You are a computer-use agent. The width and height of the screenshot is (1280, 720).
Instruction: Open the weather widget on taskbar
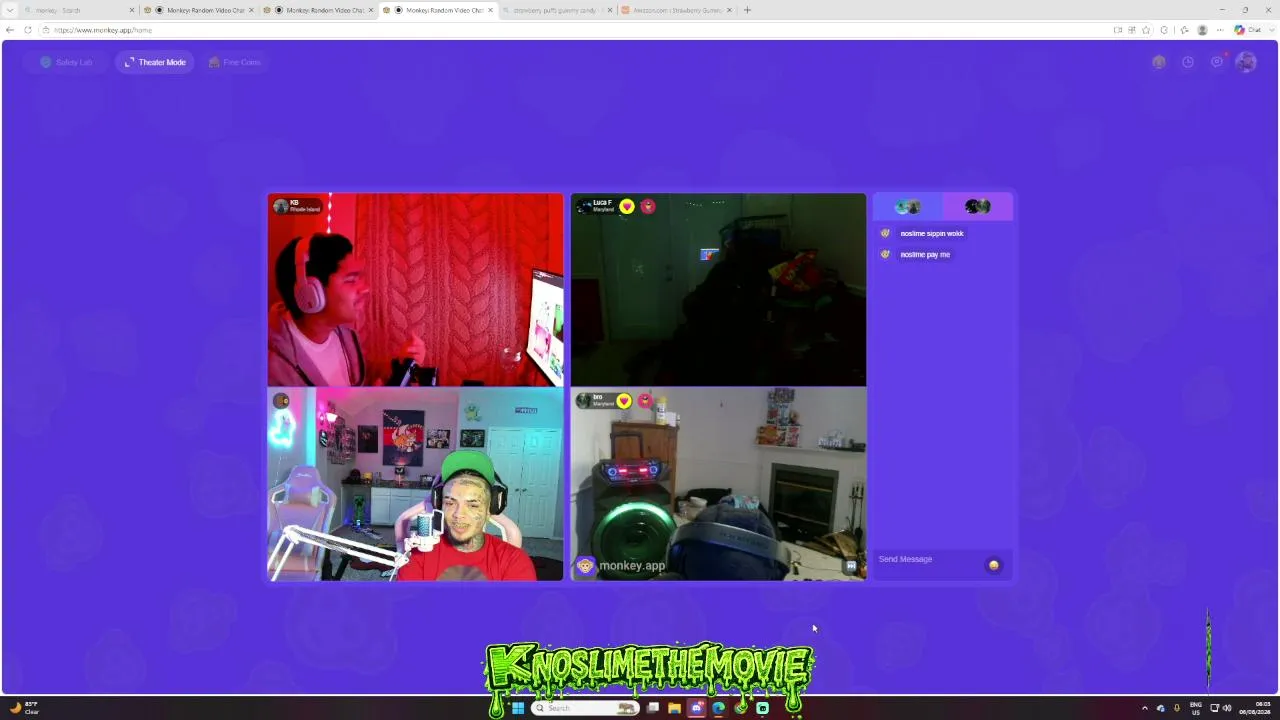tap(24, 708)
